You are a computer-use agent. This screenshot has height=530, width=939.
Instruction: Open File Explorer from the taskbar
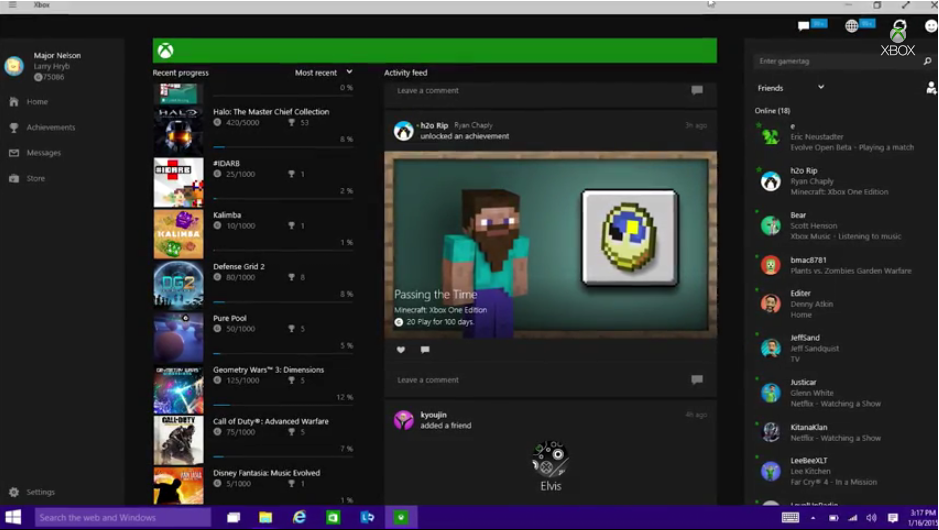coord(265,517)
